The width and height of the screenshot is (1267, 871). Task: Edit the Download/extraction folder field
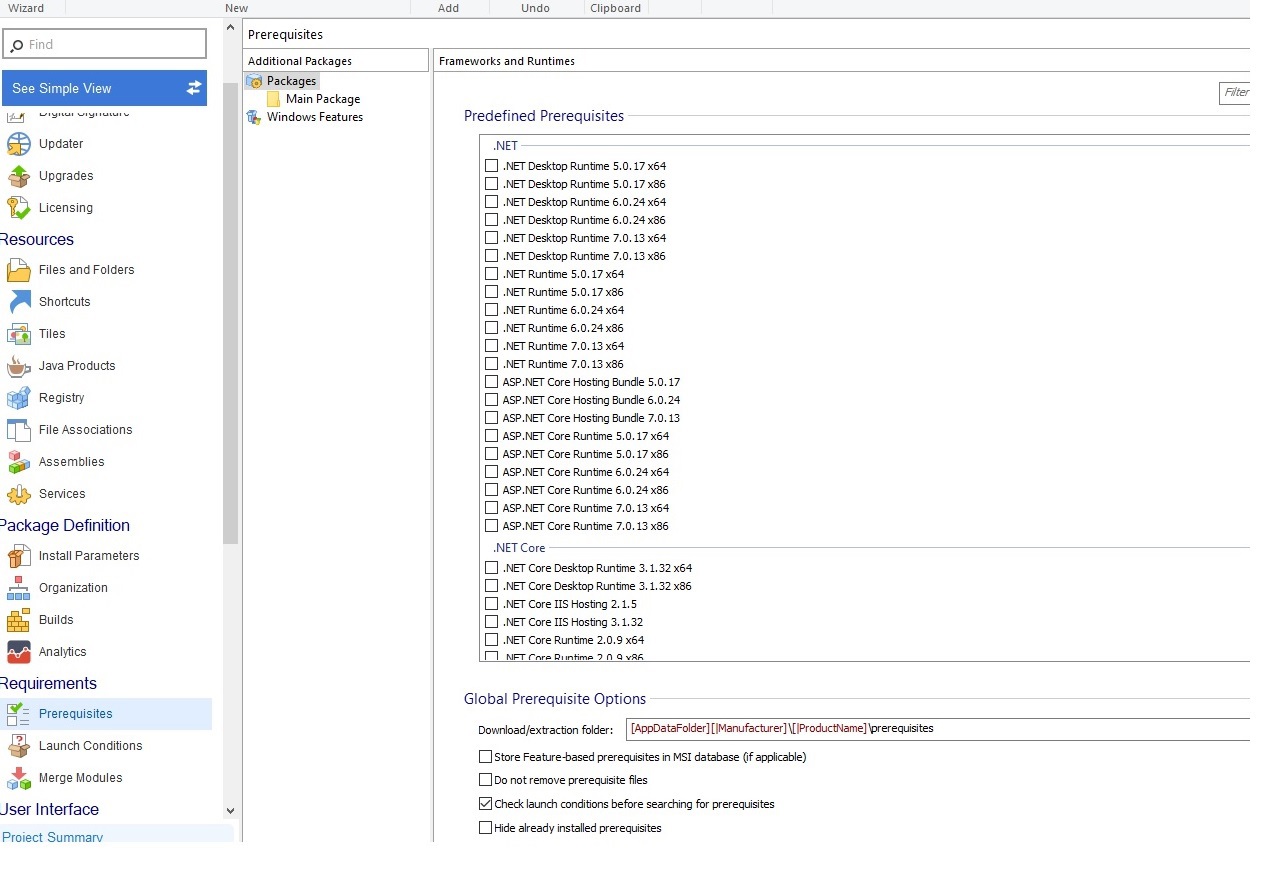point(938,729)
